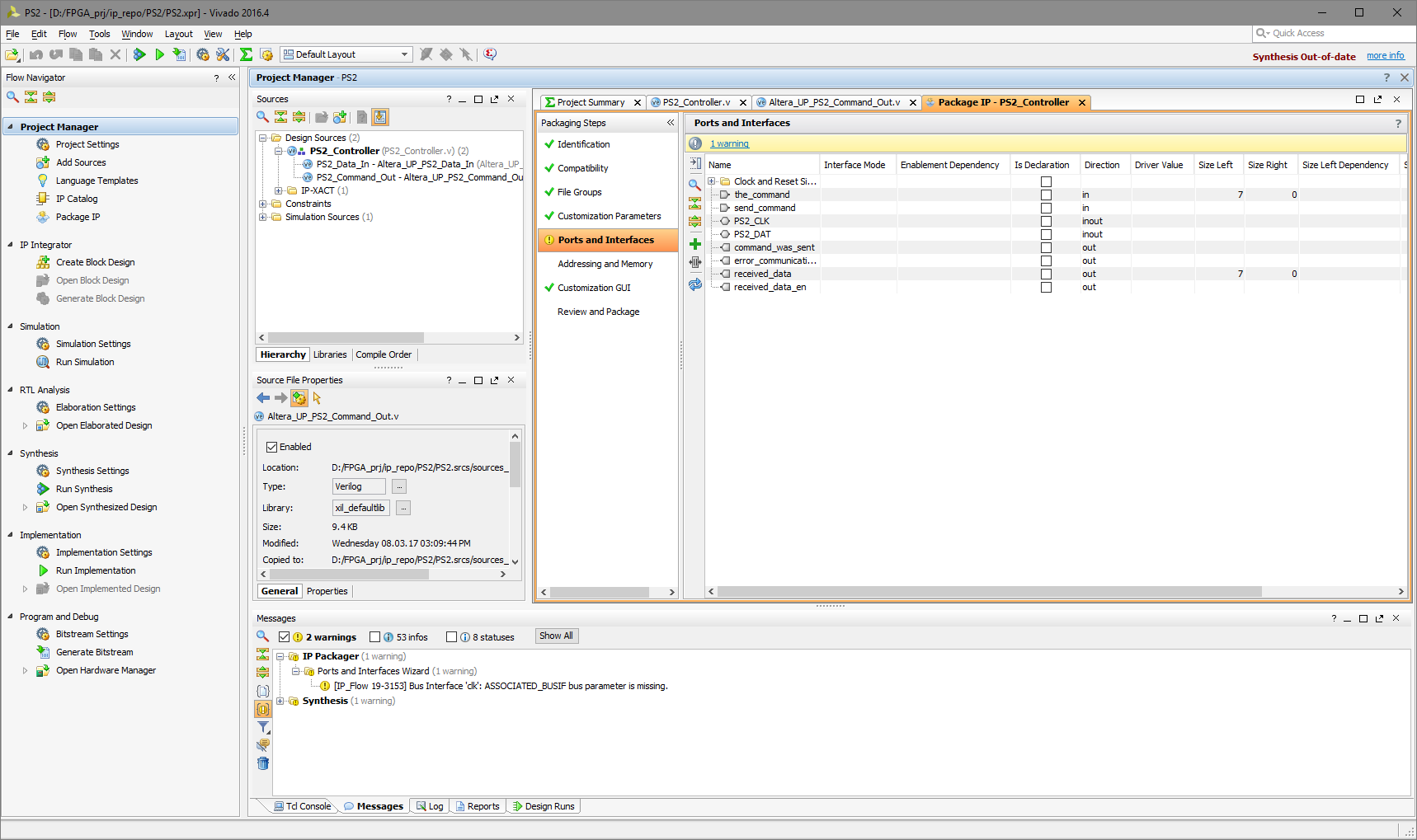Expand all in Flow Navigator

point(49,96)
